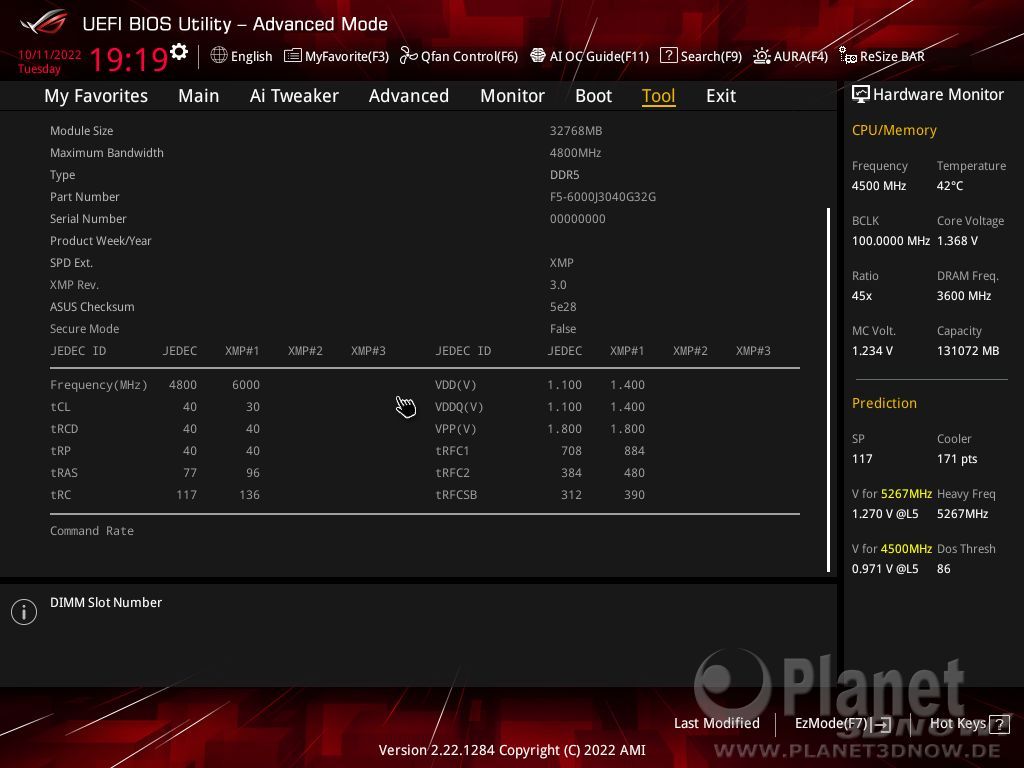Image resolution: width=1024 pixels, height=768 pixels.
Task: Click the part number value F5-6000J3040G32G
Action: (603, 197)
